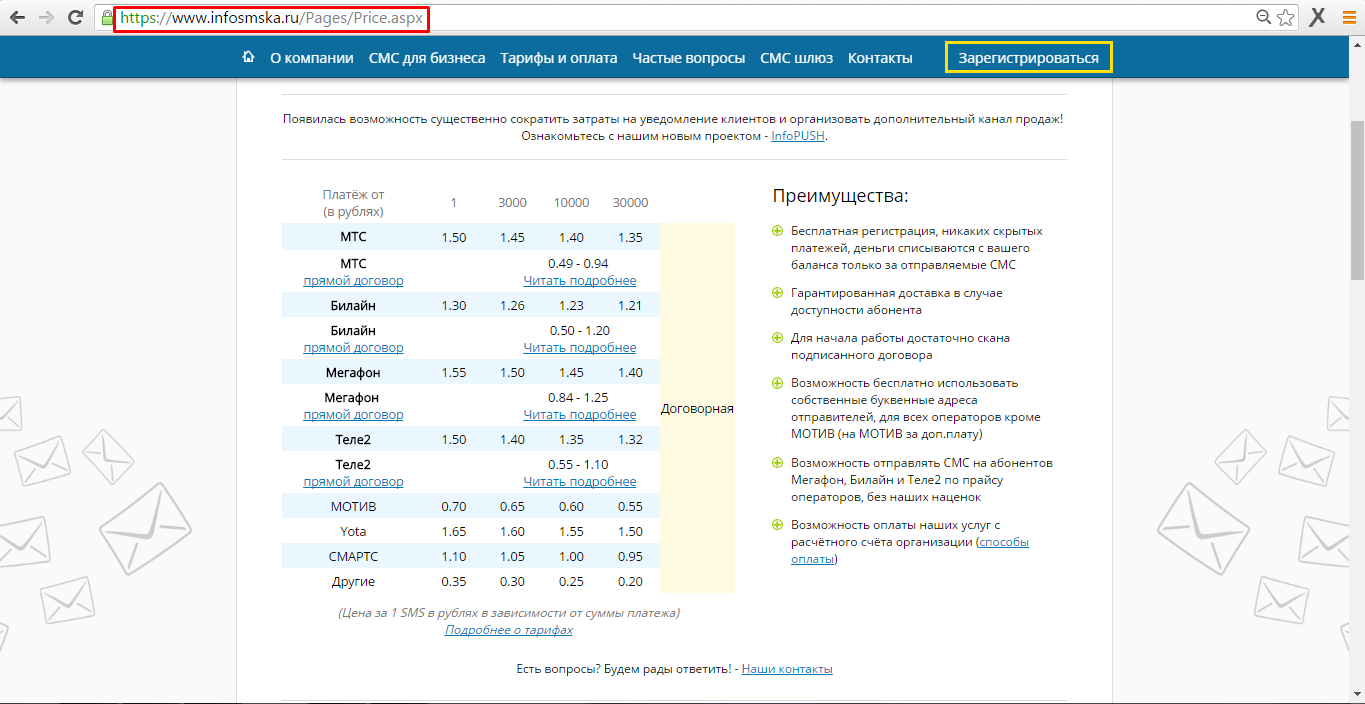1365x704 pixels.
Task: Open the Chrome hamburger menu
Action: pyautogui.click(x=1347, y=17)
